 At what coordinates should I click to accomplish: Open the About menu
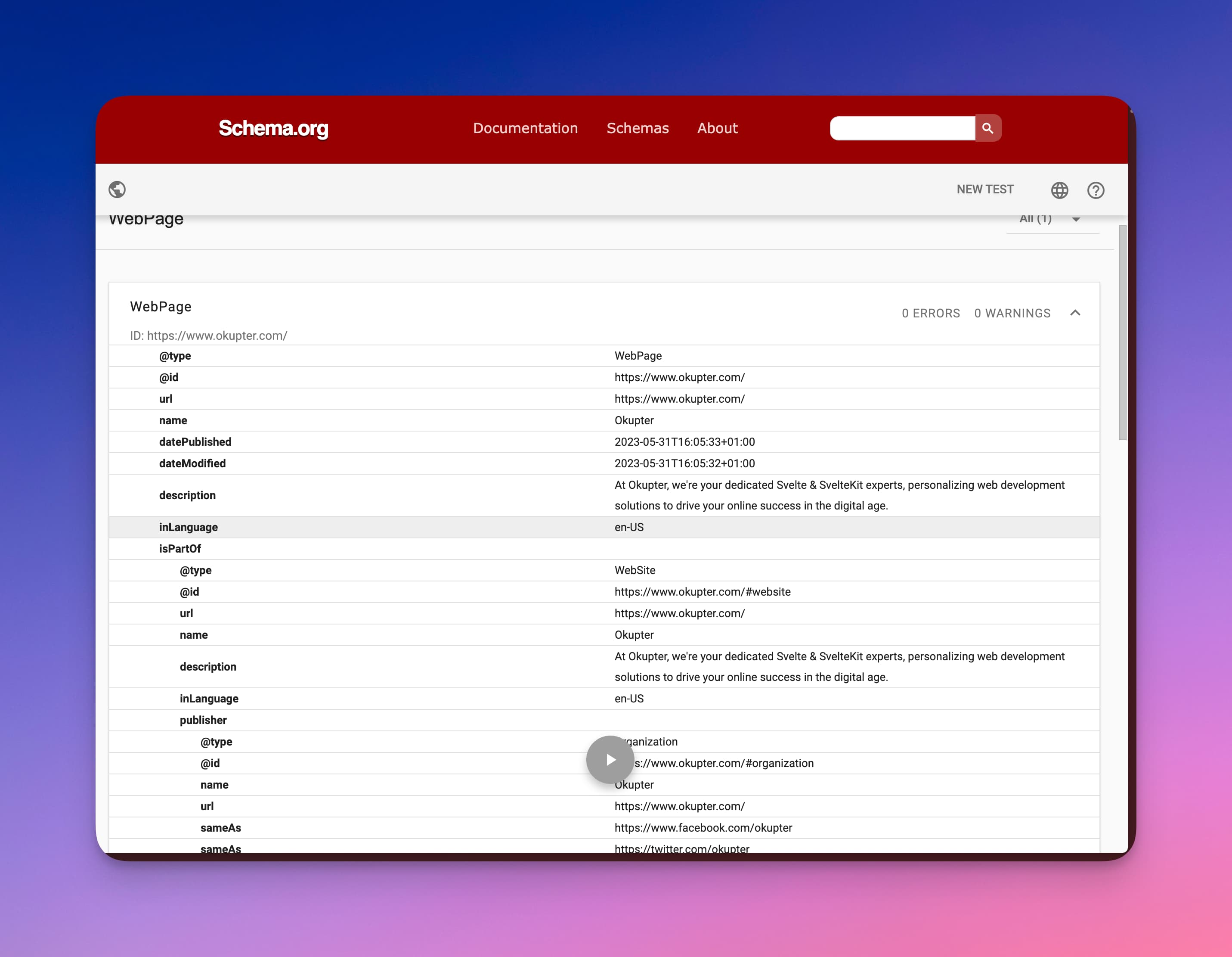click(717, 128)
